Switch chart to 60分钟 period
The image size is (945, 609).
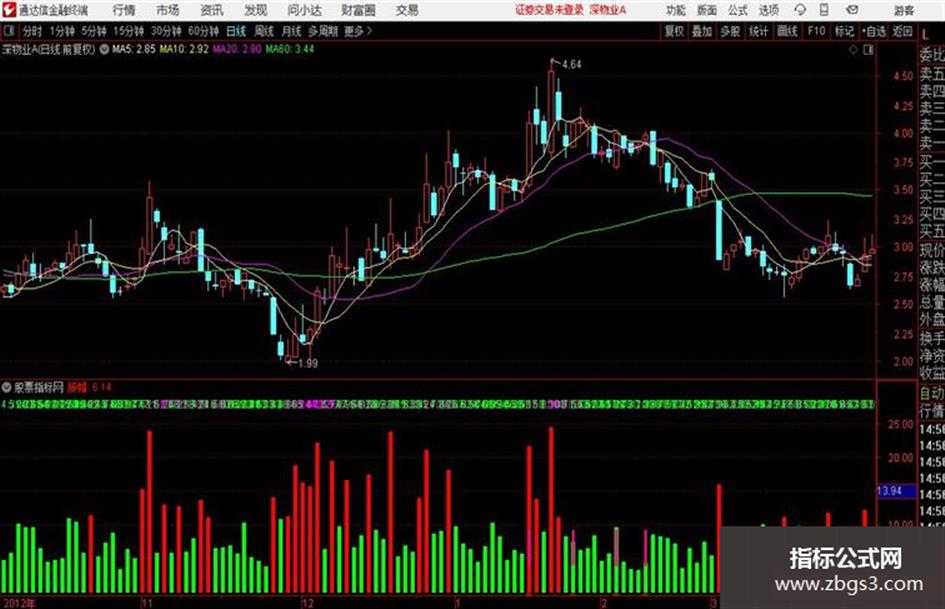[203, 31]
